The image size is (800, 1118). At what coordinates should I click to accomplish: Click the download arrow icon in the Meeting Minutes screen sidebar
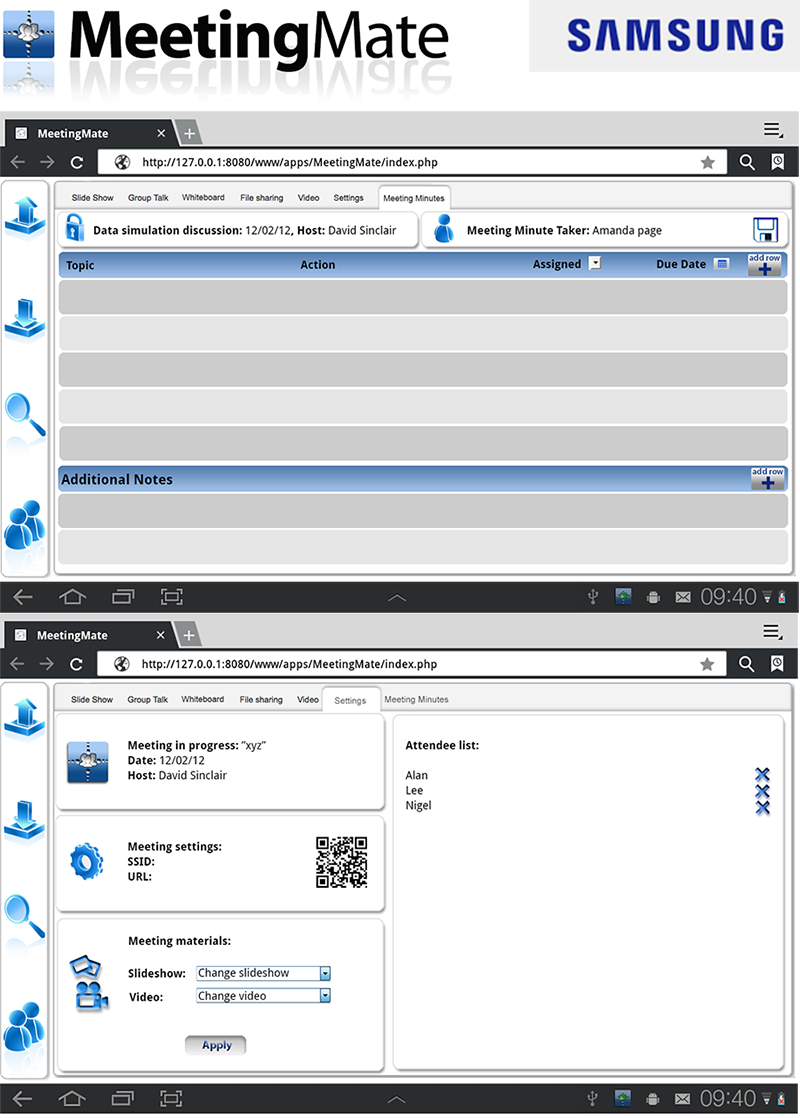tap(26, 318)
